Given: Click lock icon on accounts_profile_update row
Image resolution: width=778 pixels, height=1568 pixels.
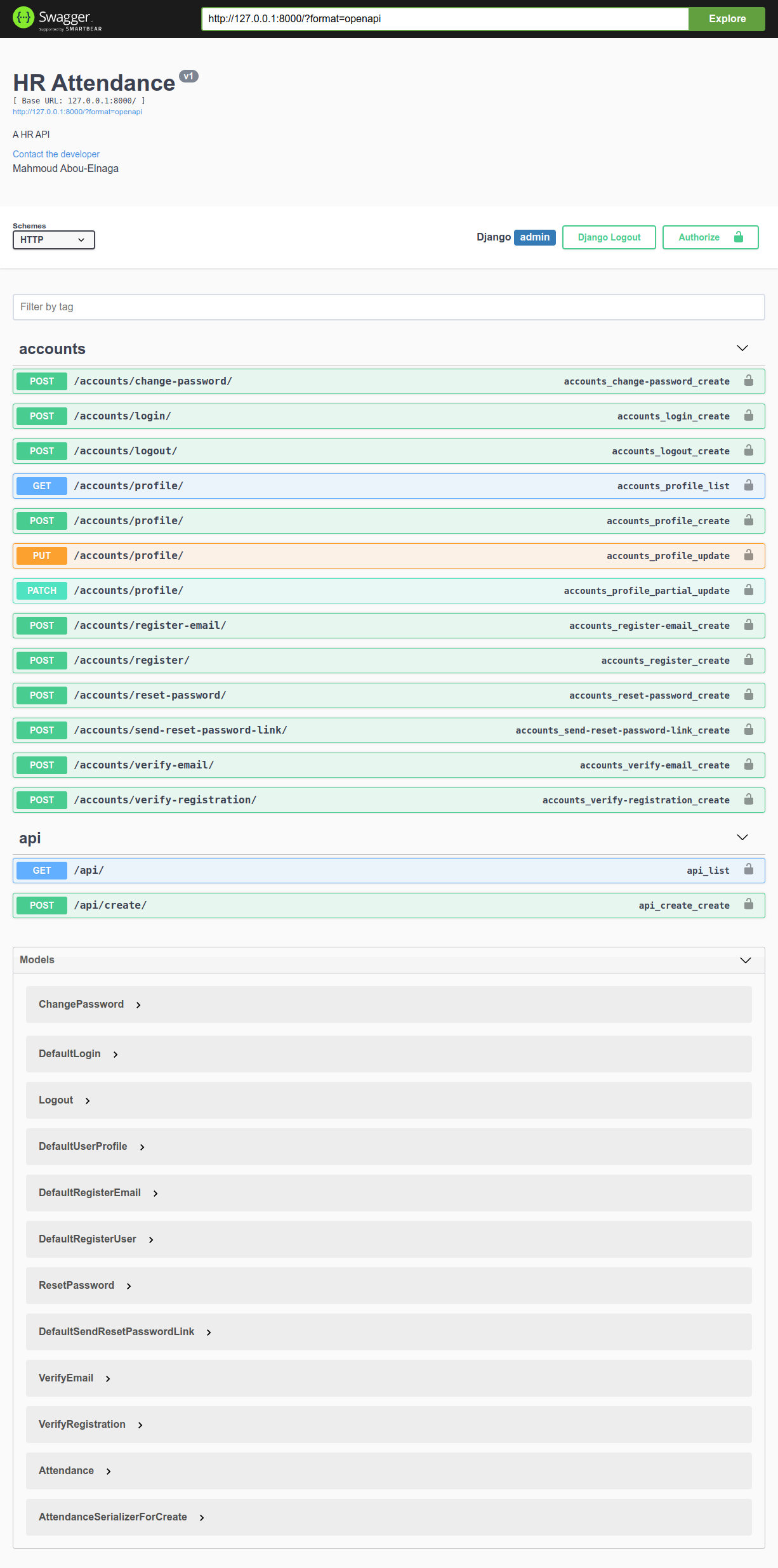Looking at the screenshot, I should (749, 555).
